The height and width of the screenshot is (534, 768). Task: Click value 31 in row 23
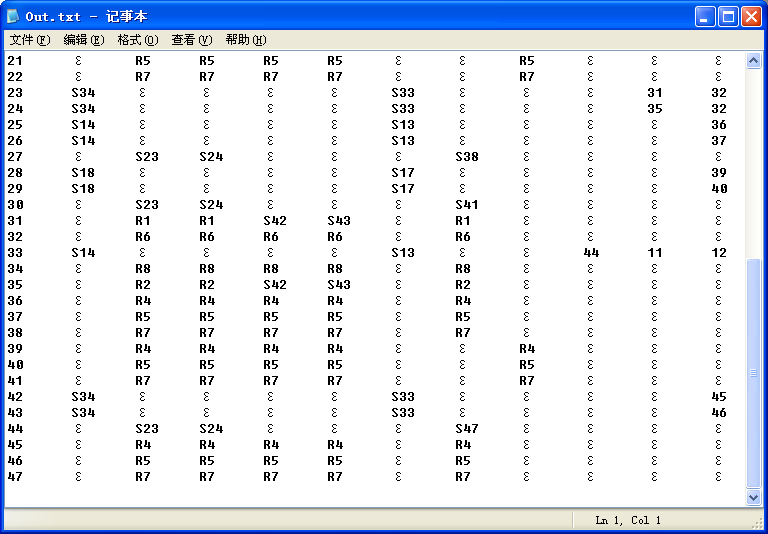tap(655, 93)
